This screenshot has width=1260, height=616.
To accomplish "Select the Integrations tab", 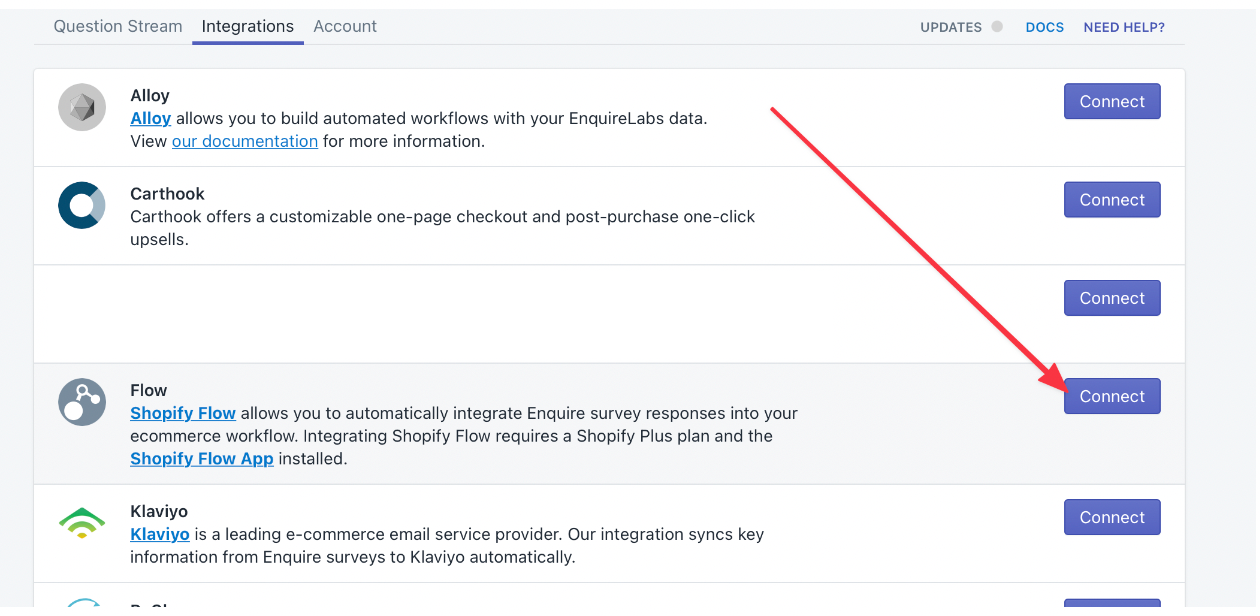I will point(248,27).
